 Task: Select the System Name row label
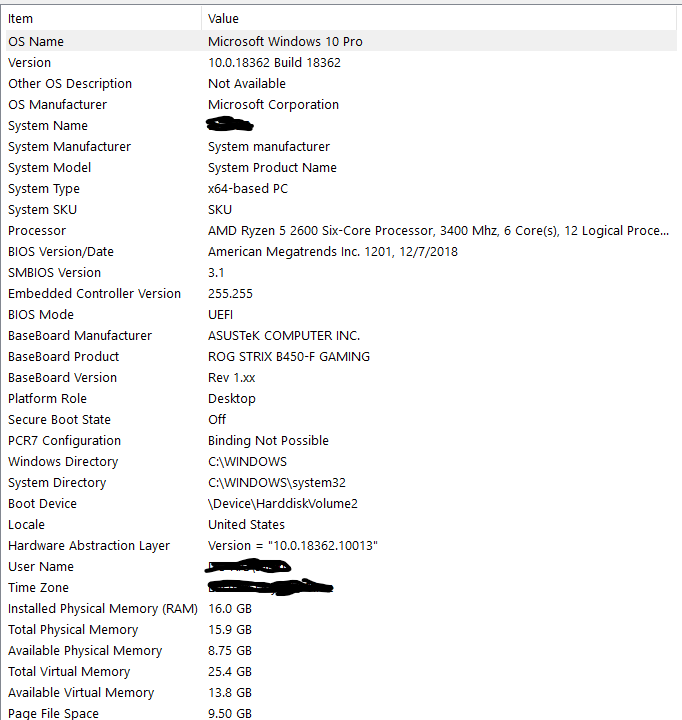pos(48,126)
